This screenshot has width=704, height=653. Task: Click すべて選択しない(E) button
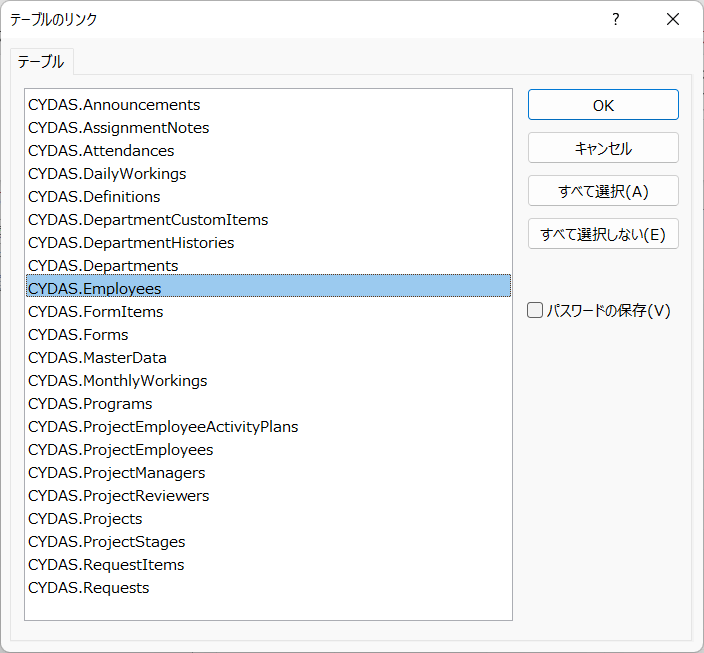coord(603,234)
